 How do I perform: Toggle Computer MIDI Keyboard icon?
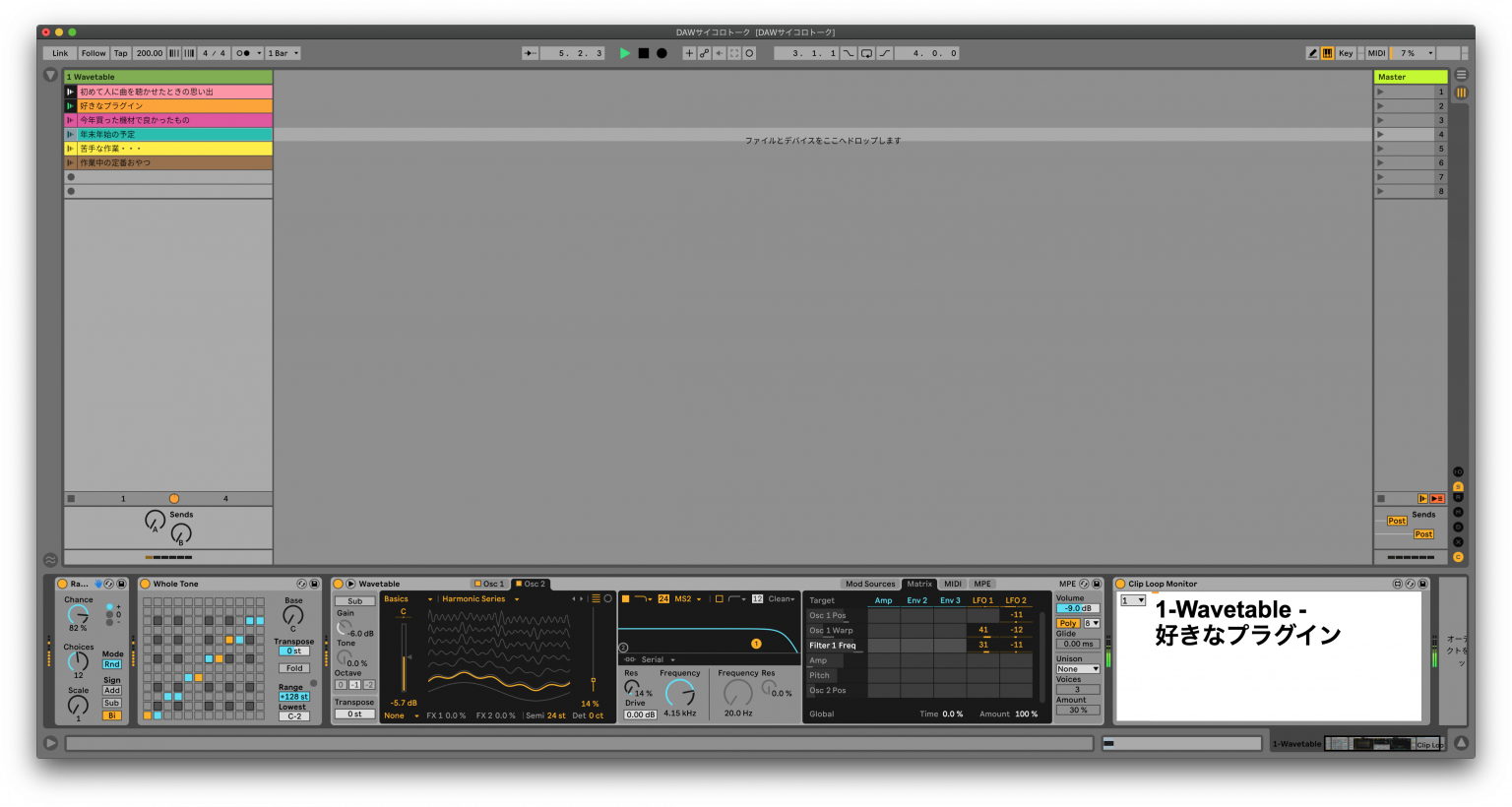(x=1327, y=53)
